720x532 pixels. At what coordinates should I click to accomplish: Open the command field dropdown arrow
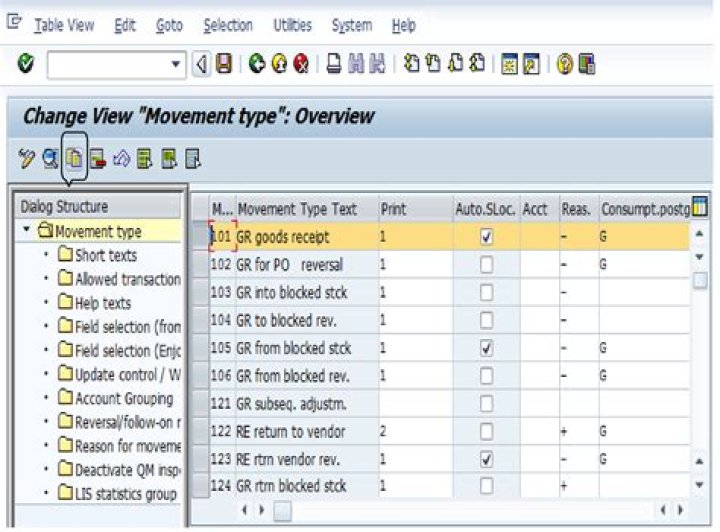(175, 64)
